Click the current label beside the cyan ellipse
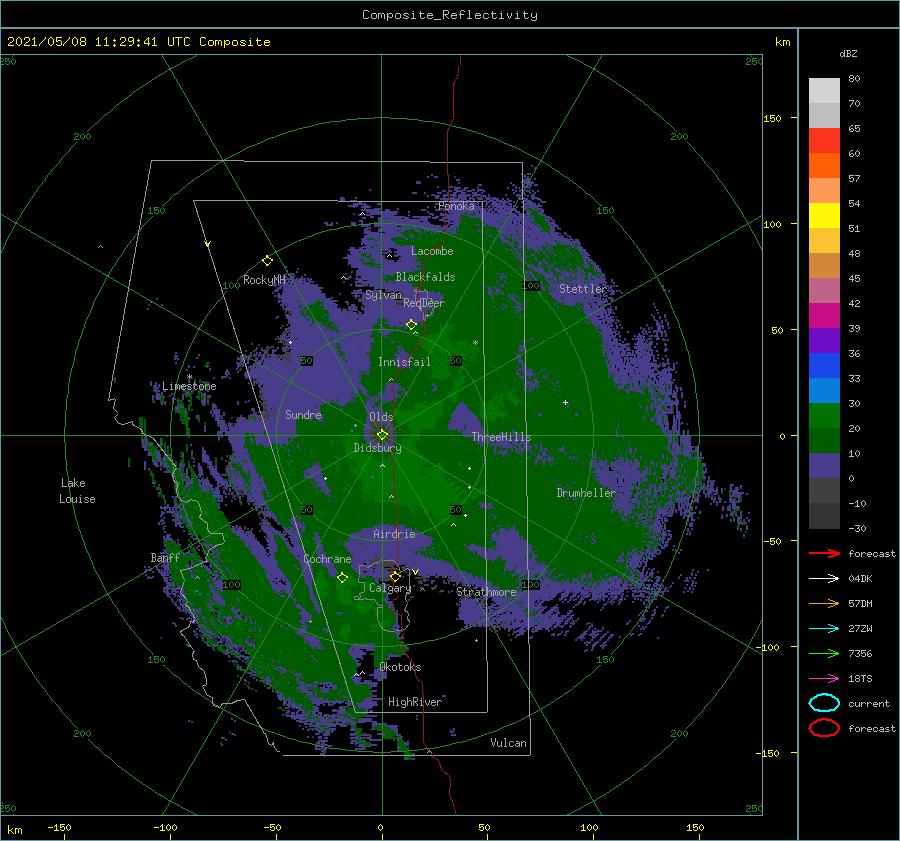The width and height of the screenshot is (900, 841). click(869, 703)
